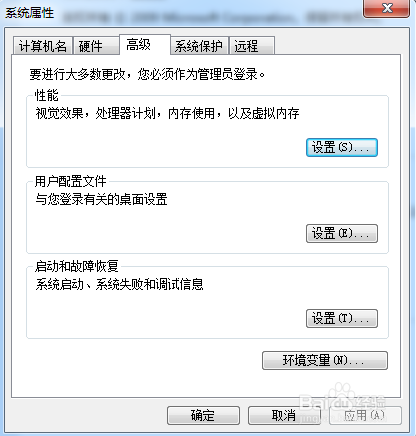416x436 pixels.
Task: Close the 系统属性 dialog window
Action: tap(387, 8)
